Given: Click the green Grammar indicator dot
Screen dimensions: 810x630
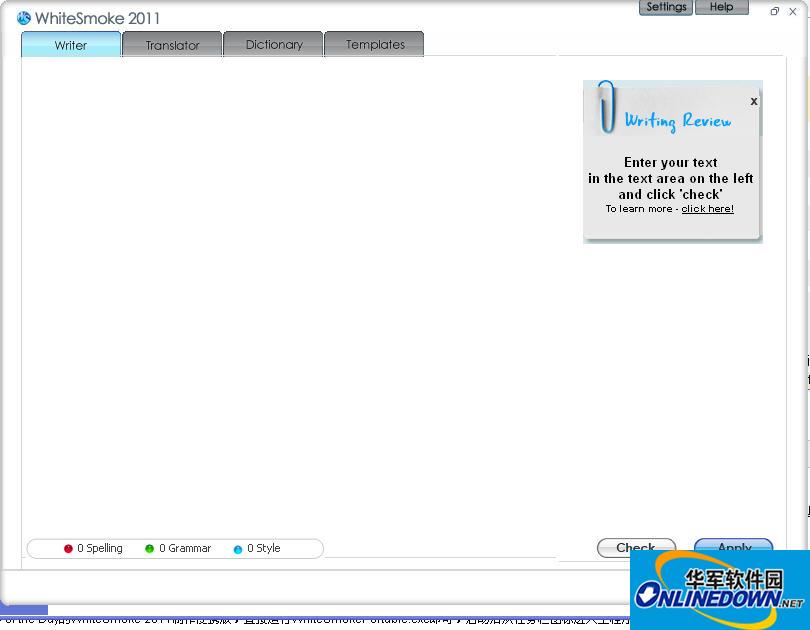Looking at the screenshot, I should tap(150, 548).
